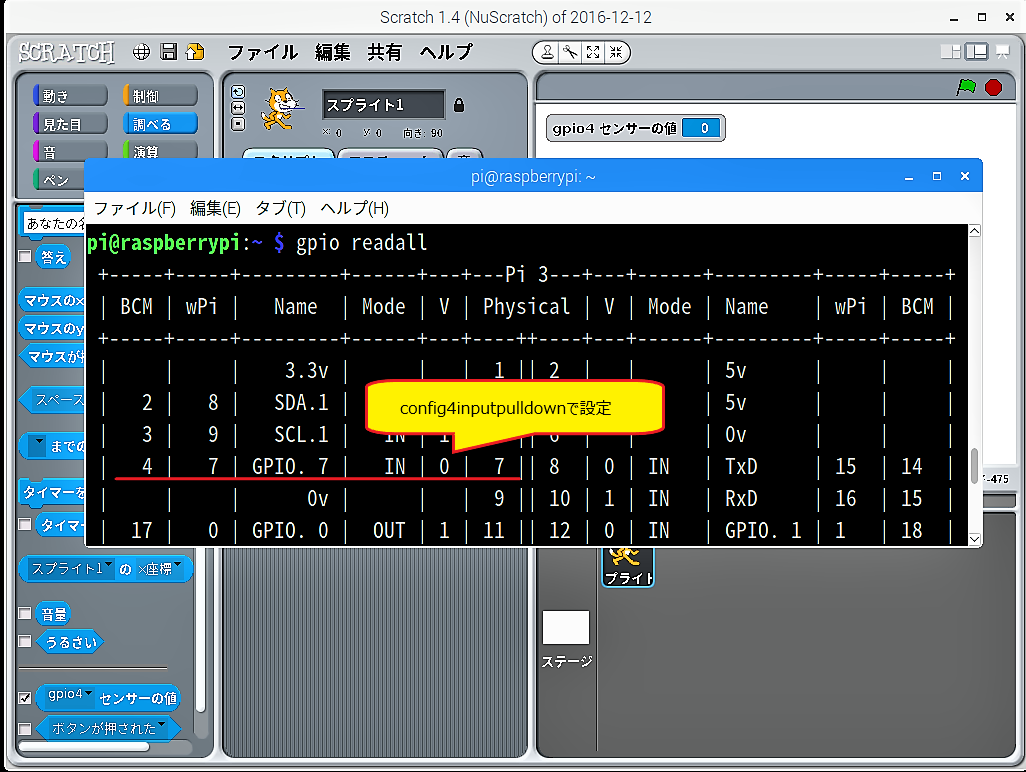Click the 音量 reporter block
Viewport: 1026px width, 772px height.
(53, 614)
